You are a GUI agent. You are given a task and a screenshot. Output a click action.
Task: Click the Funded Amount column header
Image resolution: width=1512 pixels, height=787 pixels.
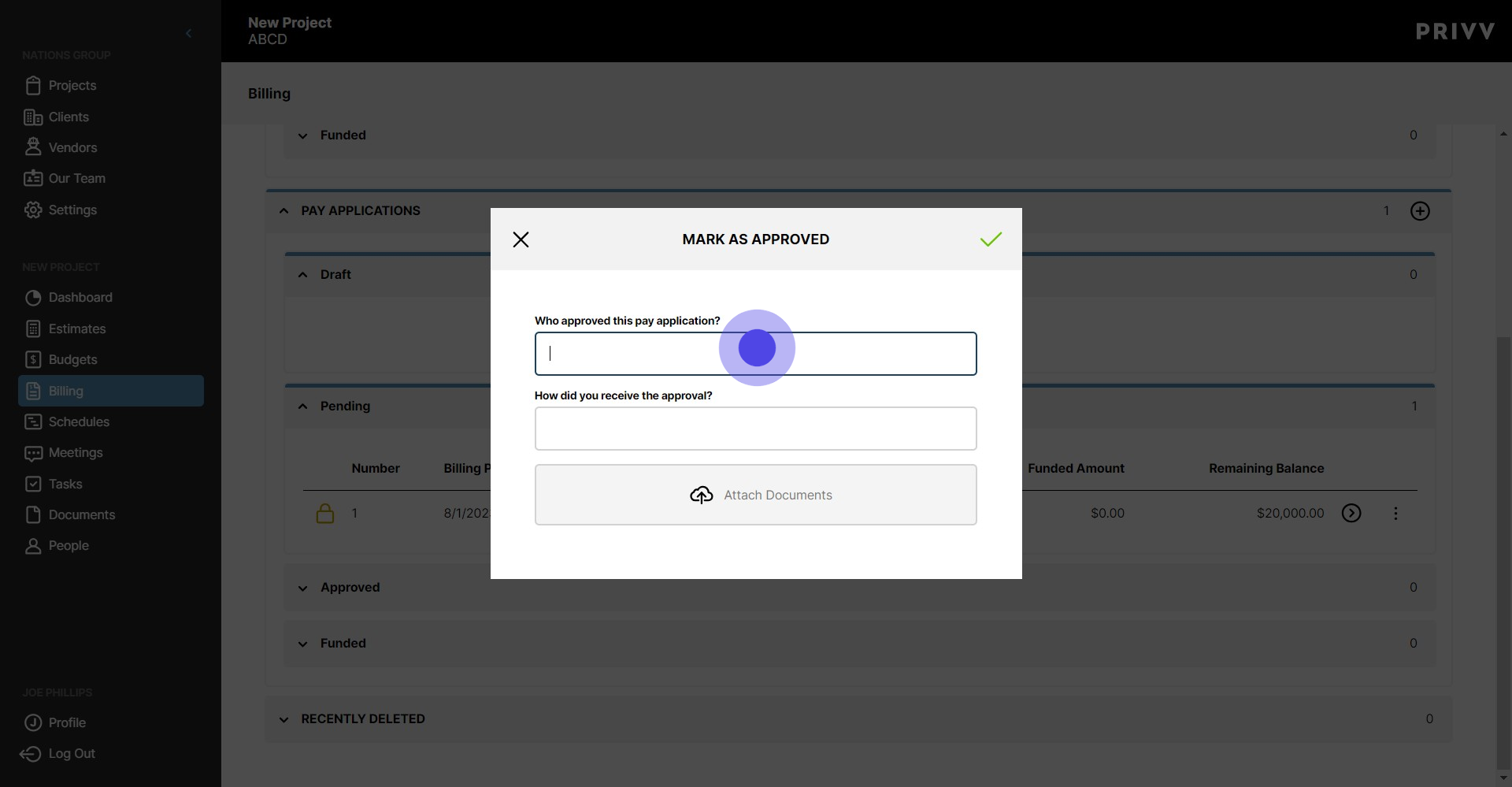[1076, 468]
